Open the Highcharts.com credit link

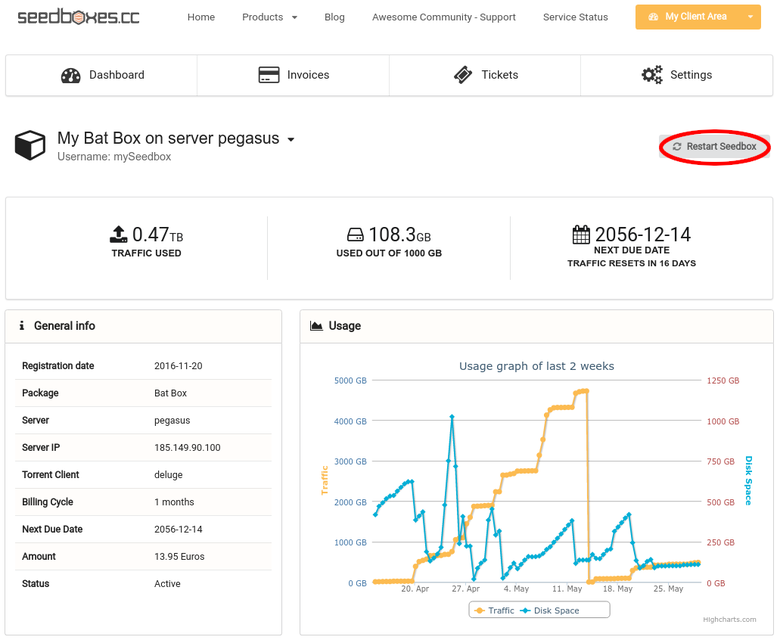(x=729, y=620)
